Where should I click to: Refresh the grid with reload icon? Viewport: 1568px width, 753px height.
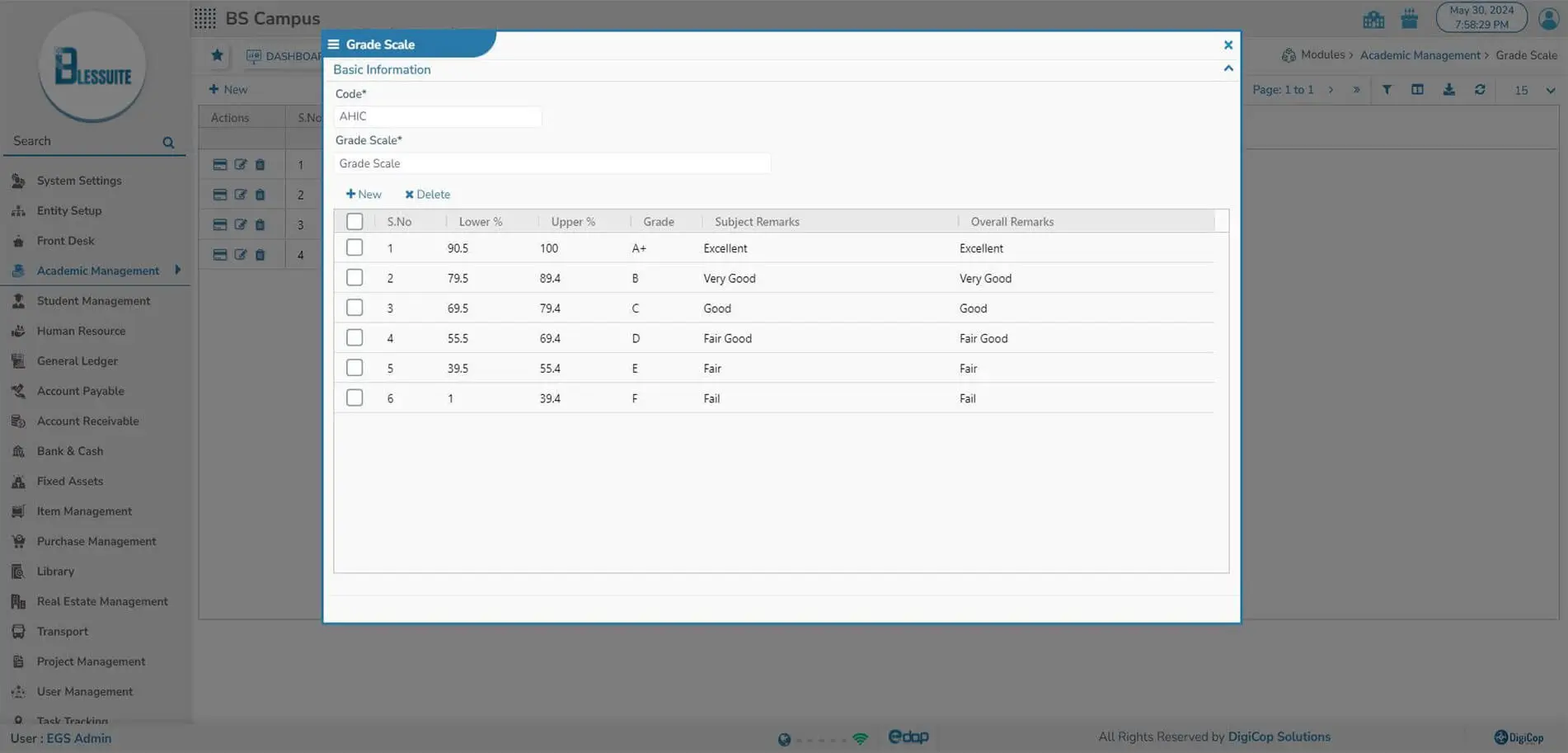[1480, 90]
